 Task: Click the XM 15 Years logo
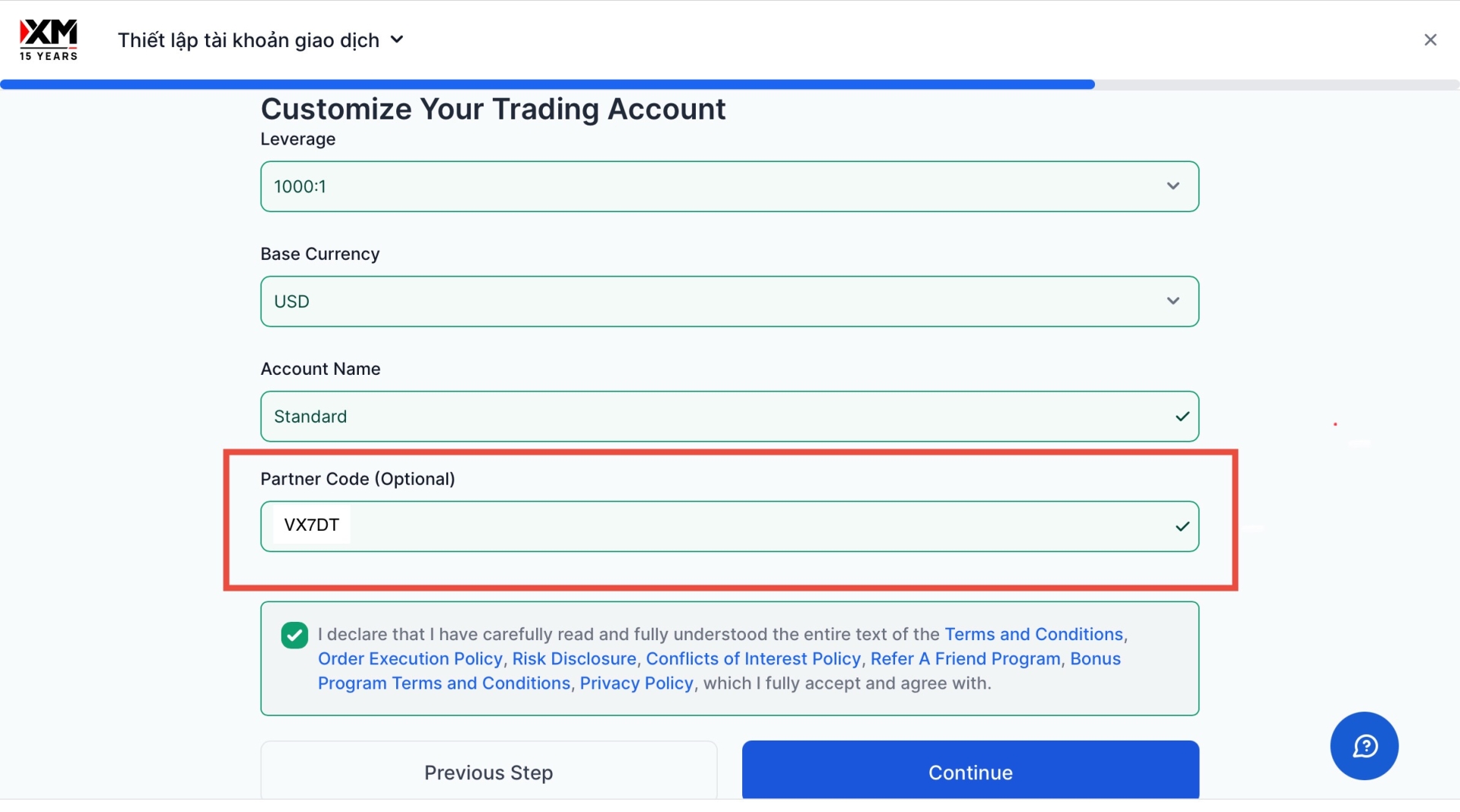point(49,40)
